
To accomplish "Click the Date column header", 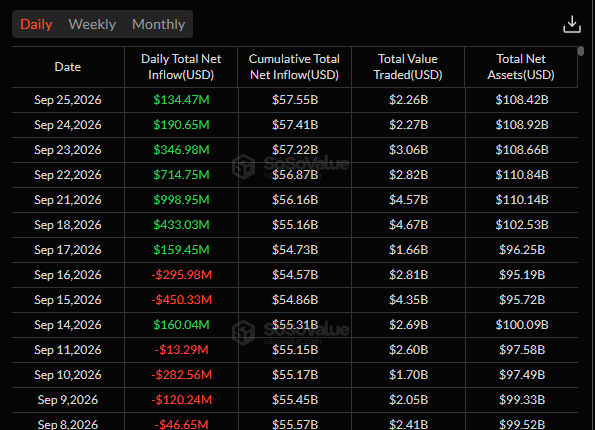I will [68, 67].
